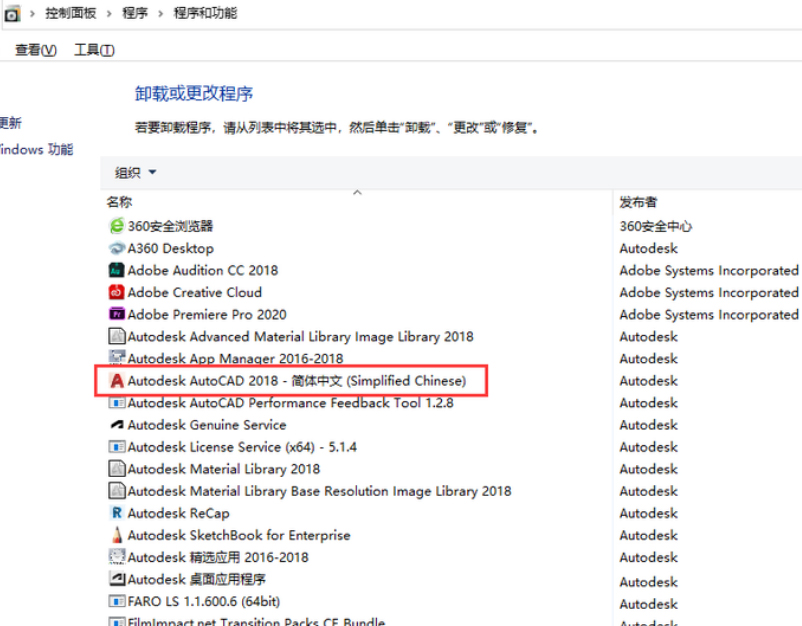Select Autodesk License Service (x64) entry
Viewport: 802px width, 626px height.
(x=242, y=447)
